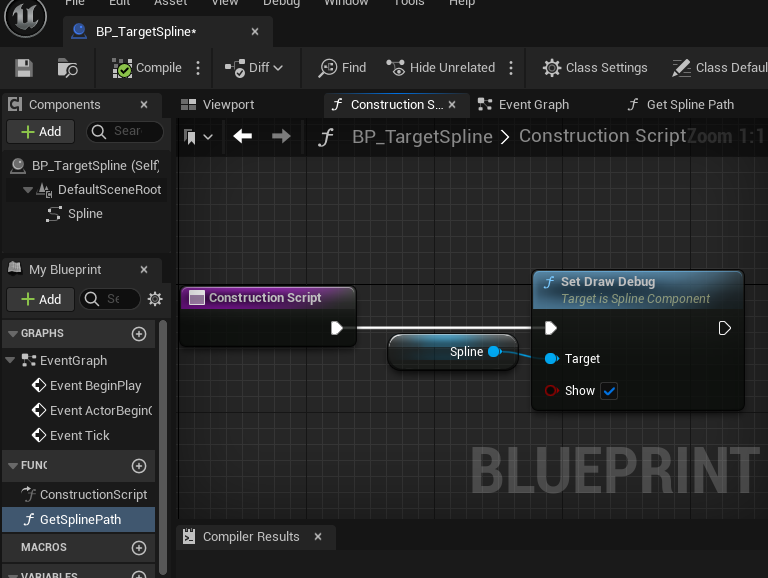
Task: Navigate forward in graph history
Action: 281,136
